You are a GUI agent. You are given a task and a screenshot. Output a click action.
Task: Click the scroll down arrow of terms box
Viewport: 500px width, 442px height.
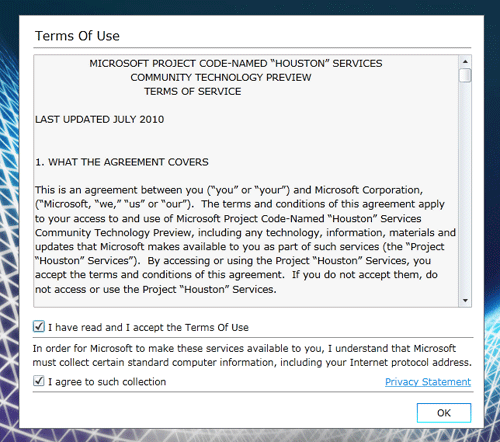(465, 300)
